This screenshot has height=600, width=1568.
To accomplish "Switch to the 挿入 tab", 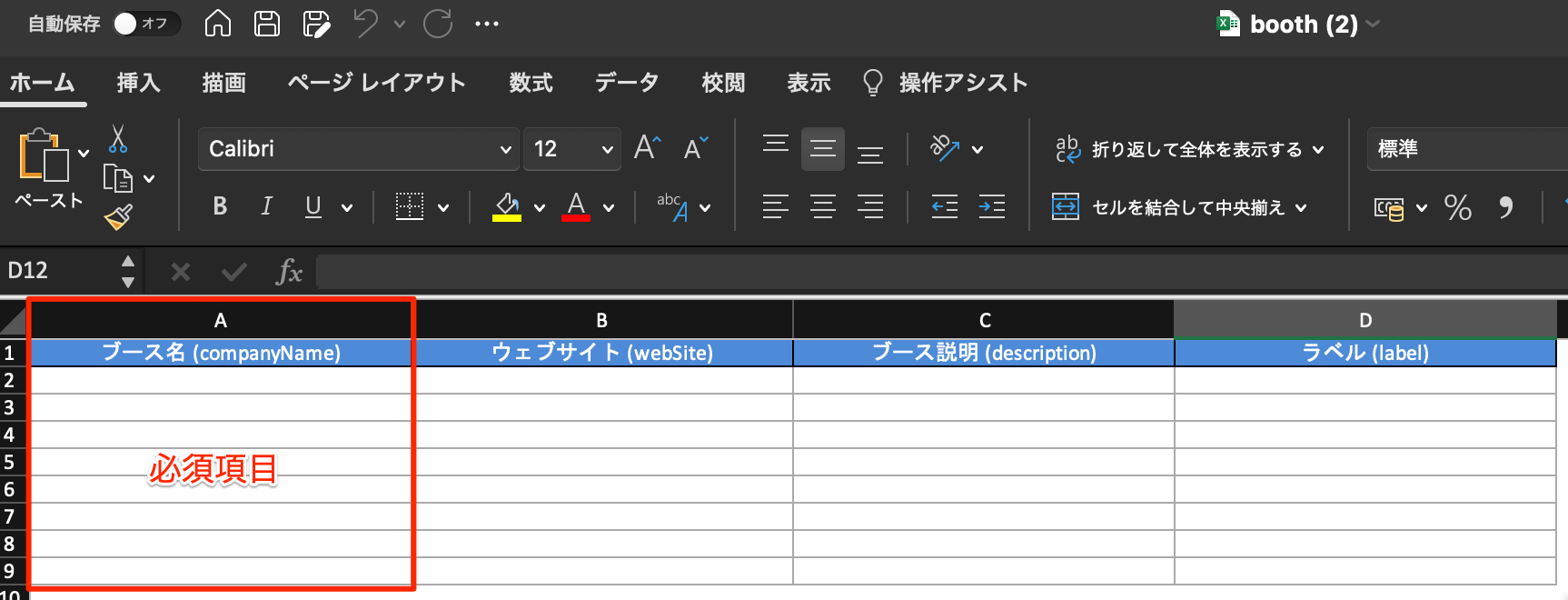I will tap(138, 83).
